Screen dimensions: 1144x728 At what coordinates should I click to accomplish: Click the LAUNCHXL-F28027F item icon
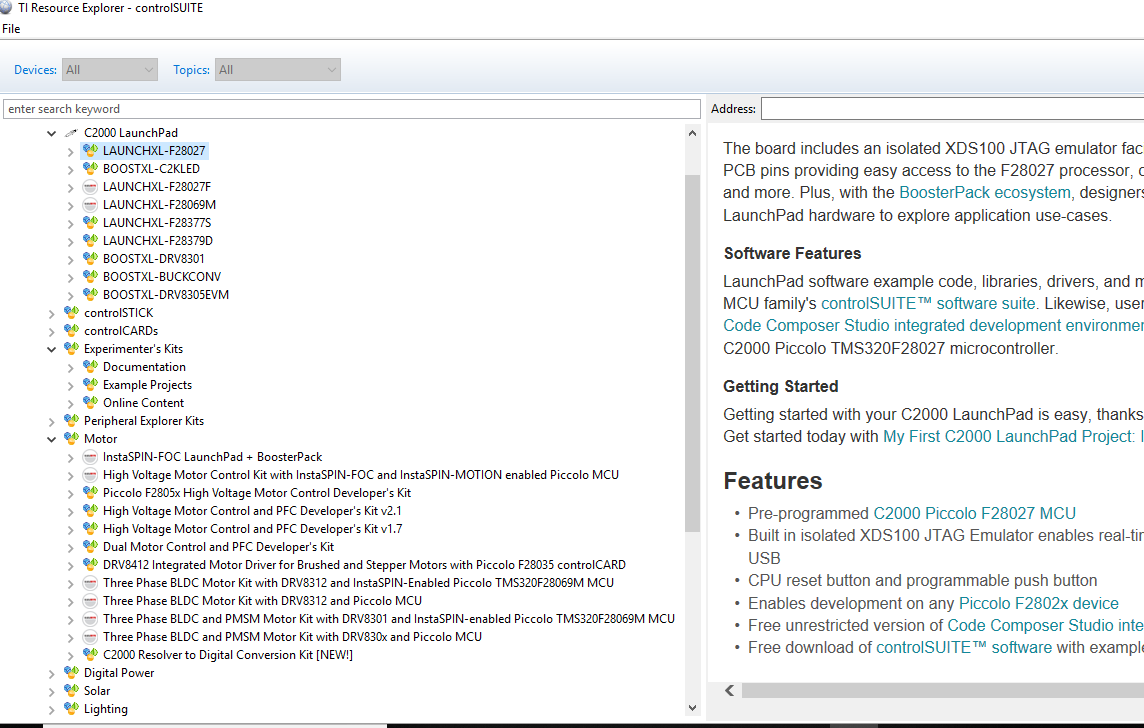coord(90,187)
